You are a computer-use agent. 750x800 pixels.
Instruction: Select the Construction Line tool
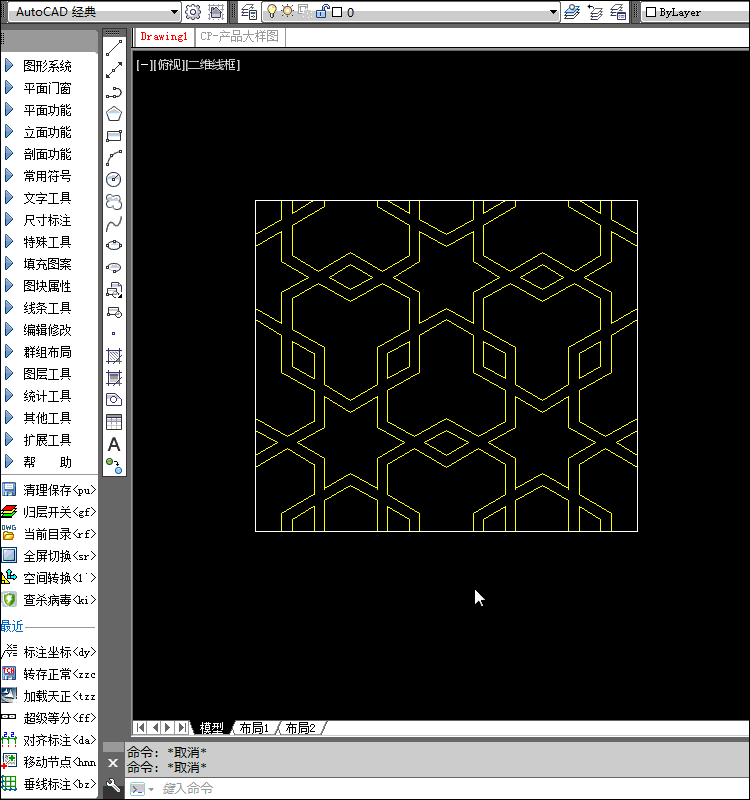pyautogui.click(x=114, y=70)
